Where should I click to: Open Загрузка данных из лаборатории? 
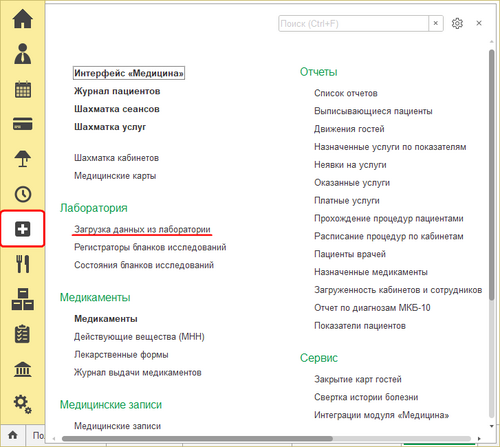(142, 229)
